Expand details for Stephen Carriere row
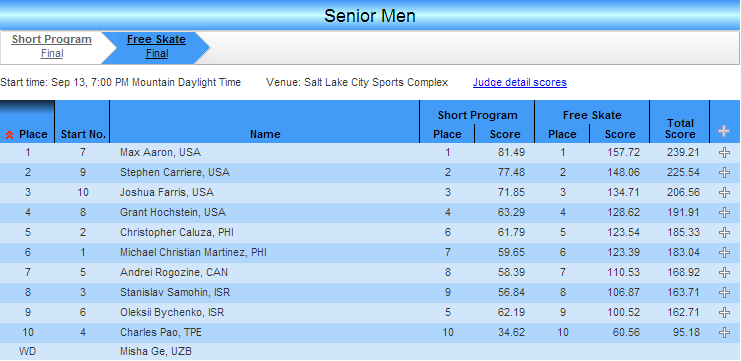This screenshot has height=361, width=741. pyautogui.click(x=724, y=172)
